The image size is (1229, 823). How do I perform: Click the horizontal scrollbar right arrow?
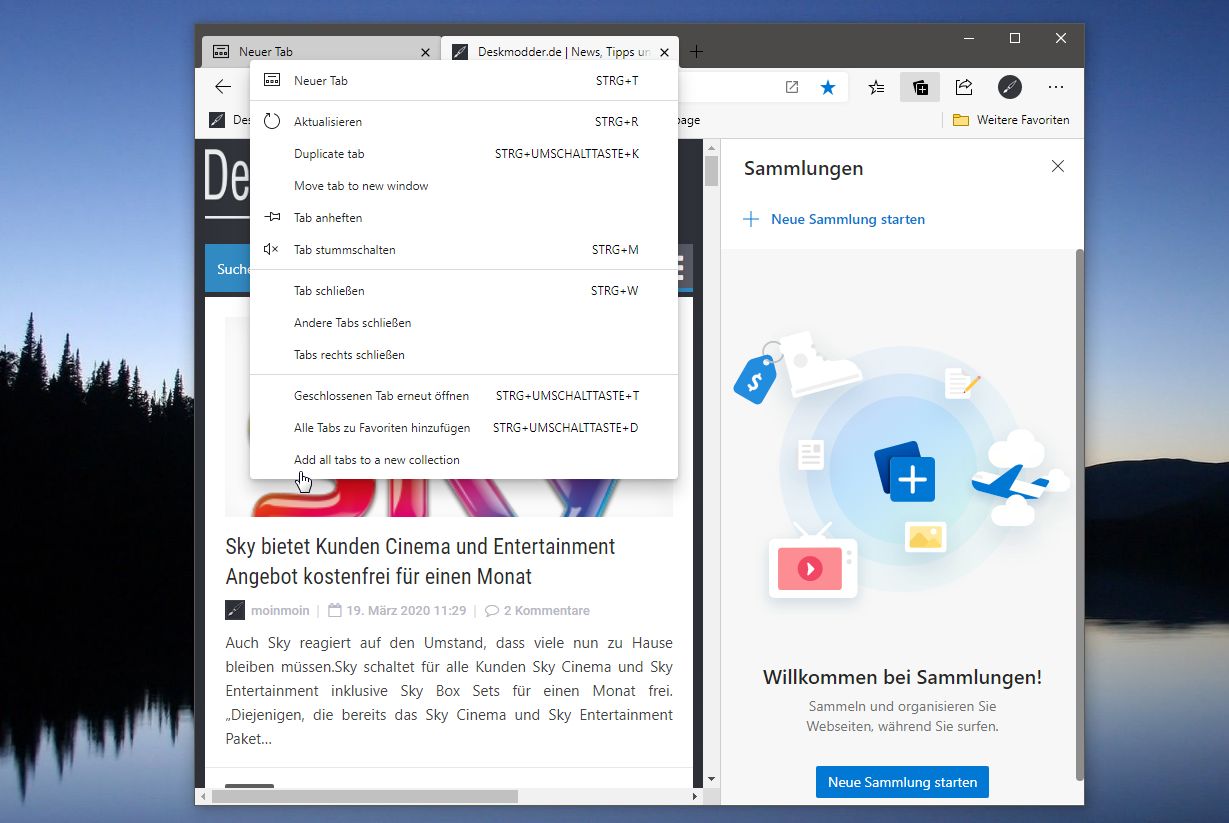point(696,796)
